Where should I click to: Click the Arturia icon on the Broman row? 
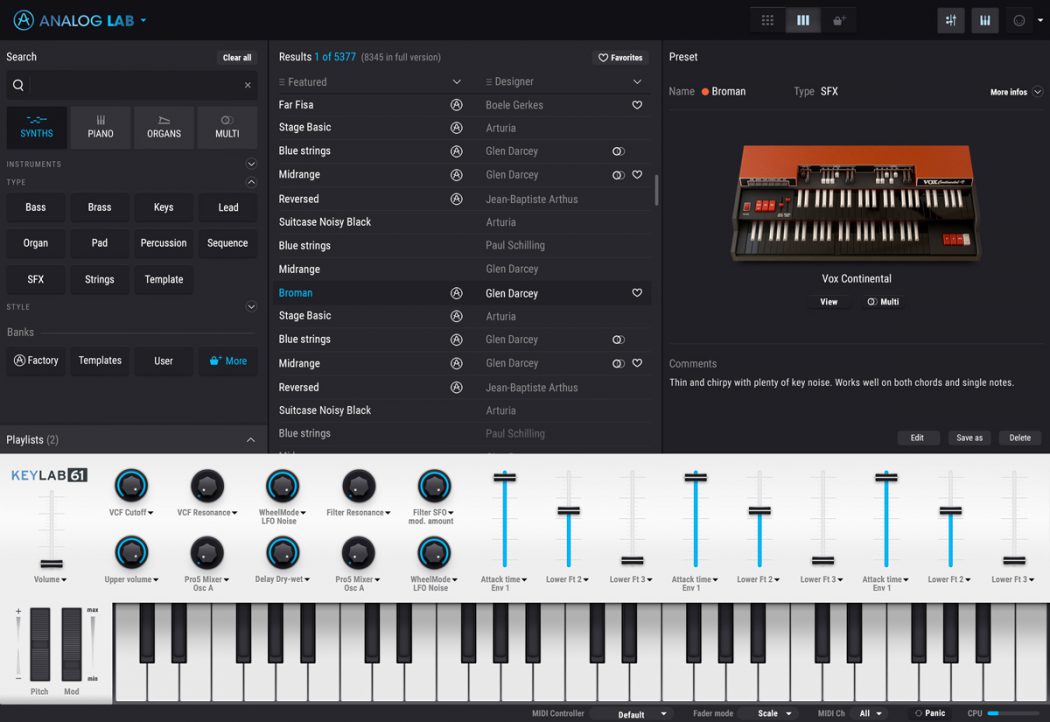457,293
